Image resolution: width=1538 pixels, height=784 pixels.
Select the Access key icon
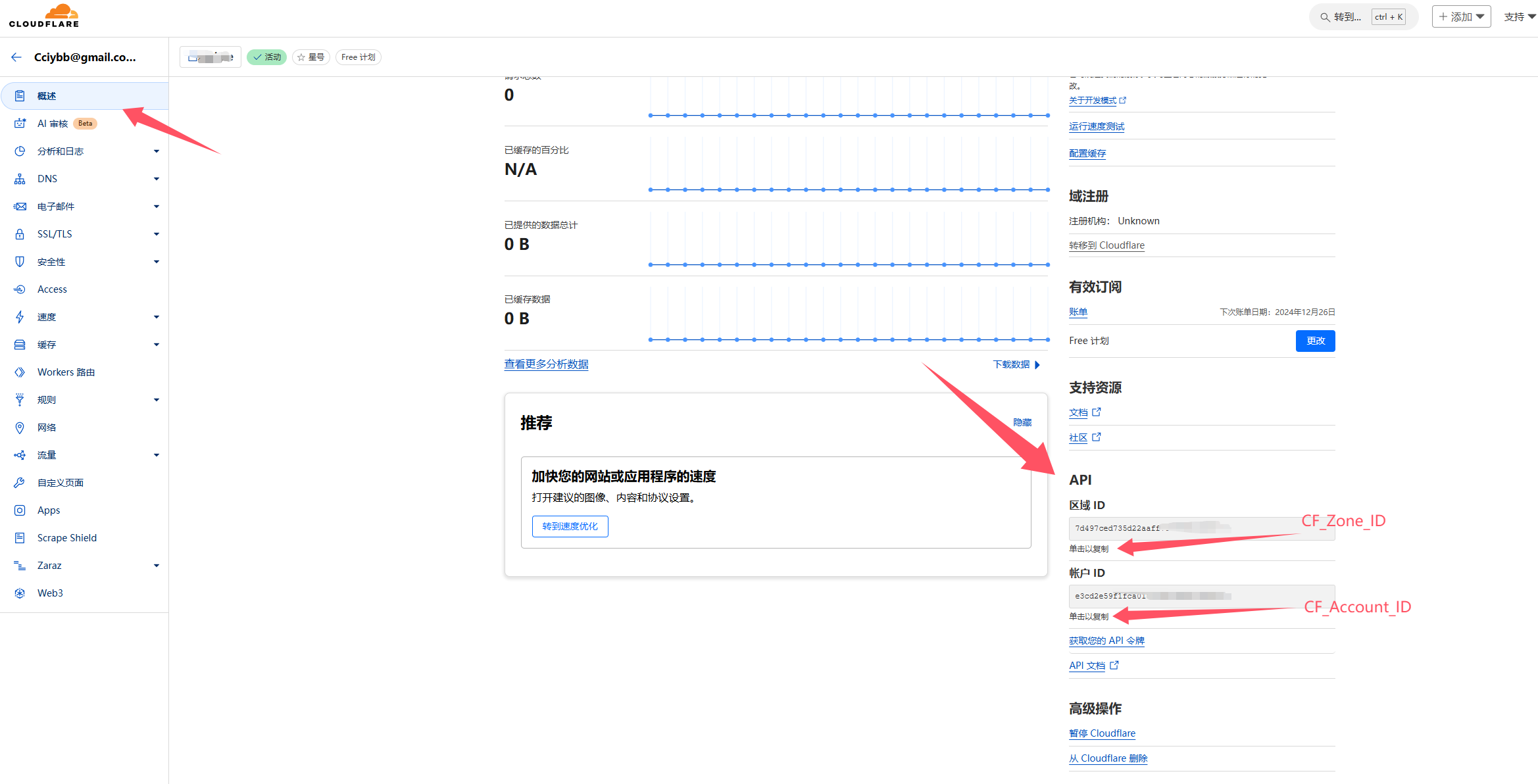point(20,289)
